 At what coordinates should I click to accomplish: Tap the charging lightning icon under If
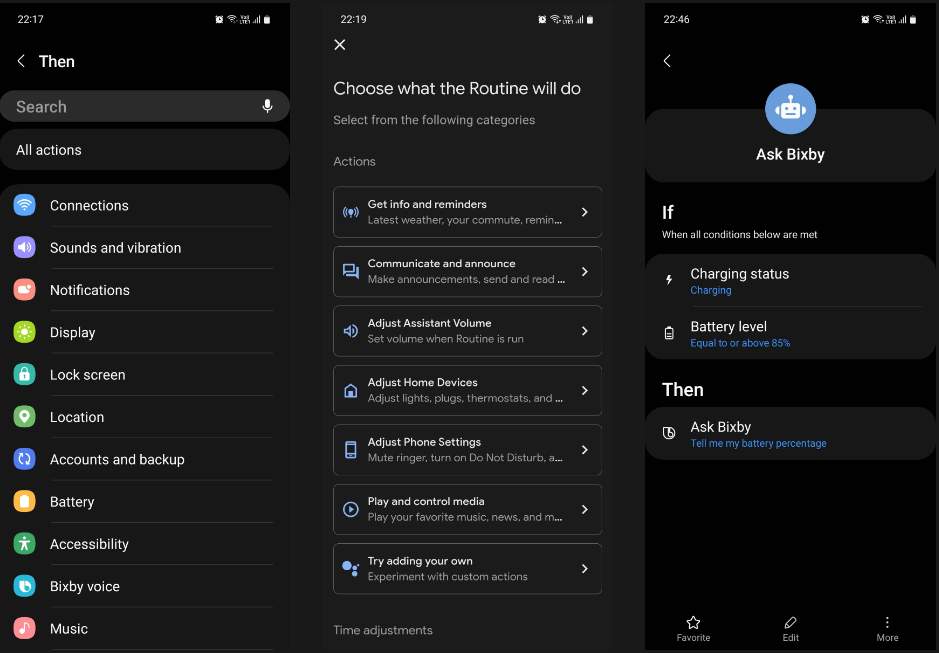coord(668,280)
